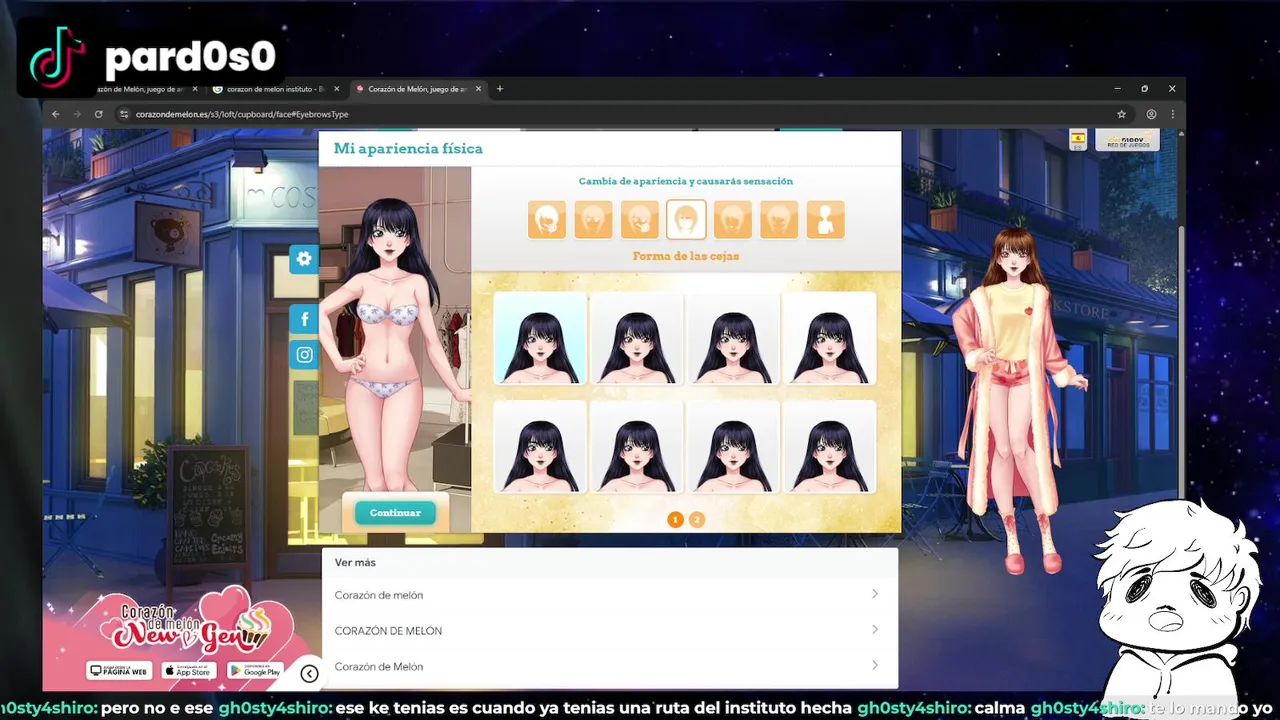Viewport: 1280px width, 720px height.
Task: Open the eyebrows category icon currently highlighted
Action: (x=686, y=220)
